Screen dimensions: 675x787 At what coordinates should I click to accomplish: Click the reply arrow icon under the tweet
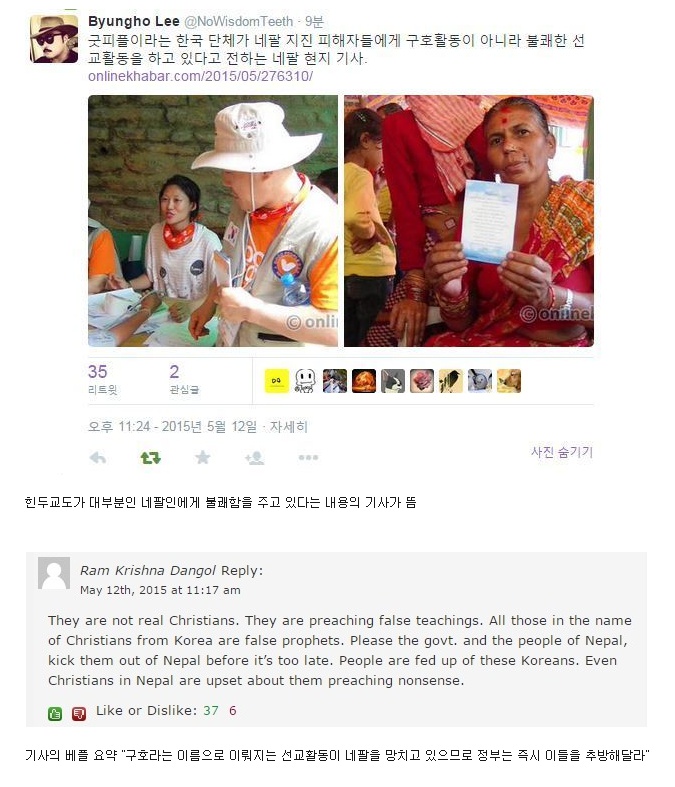(98, 457)
